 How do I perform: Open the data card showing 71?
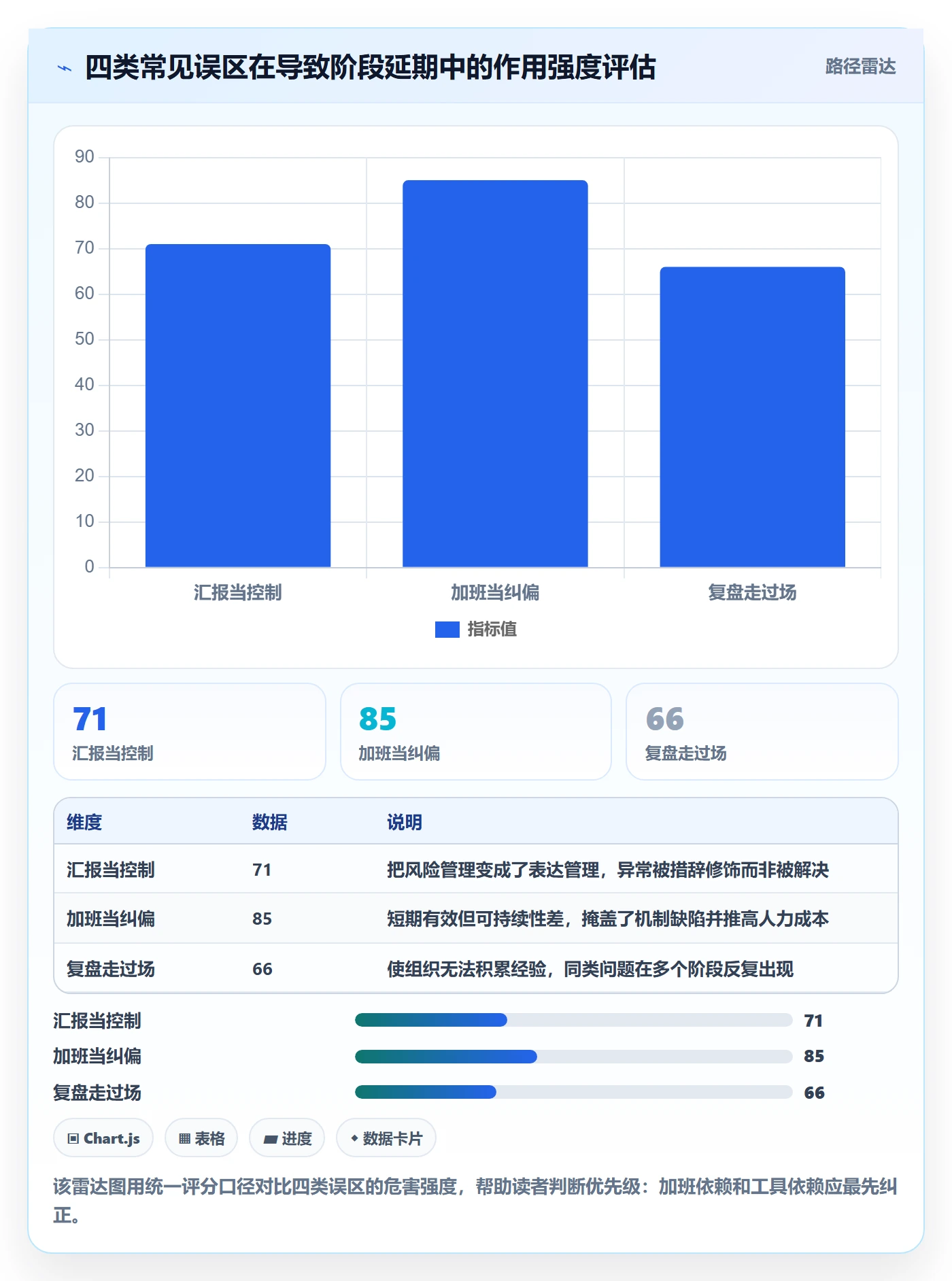pyautogui.click(x=190, y=732)
